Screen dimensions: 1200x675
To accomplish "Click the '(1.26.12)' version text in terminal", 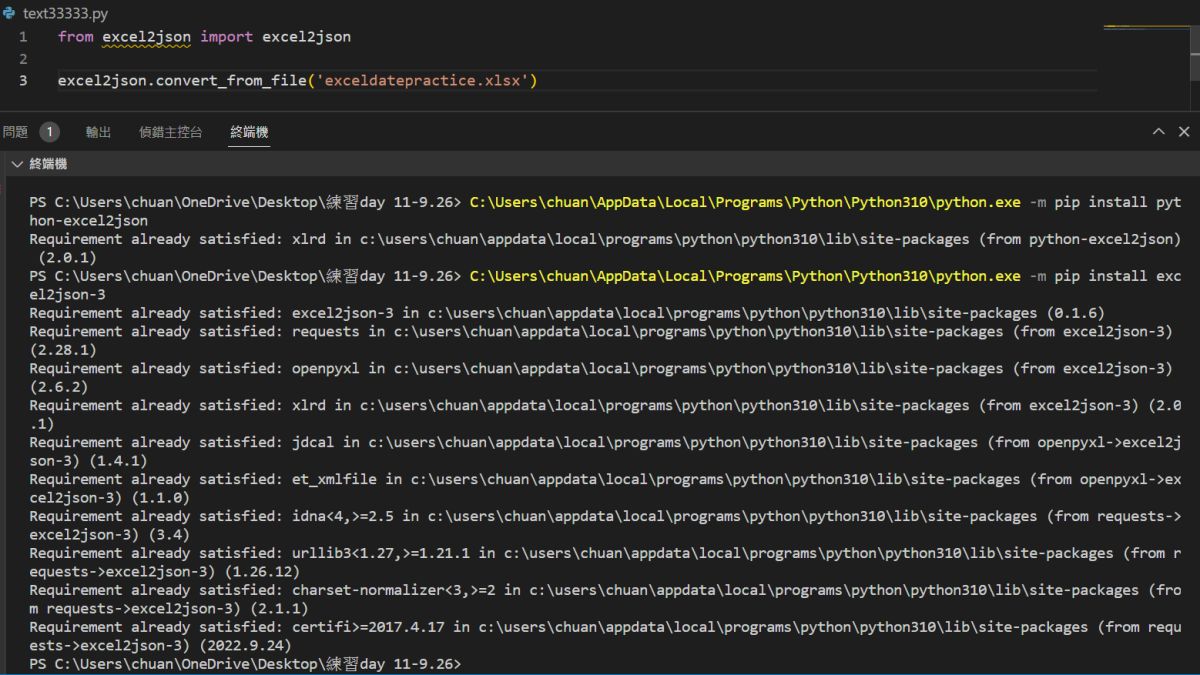I will tap(262, 571).
